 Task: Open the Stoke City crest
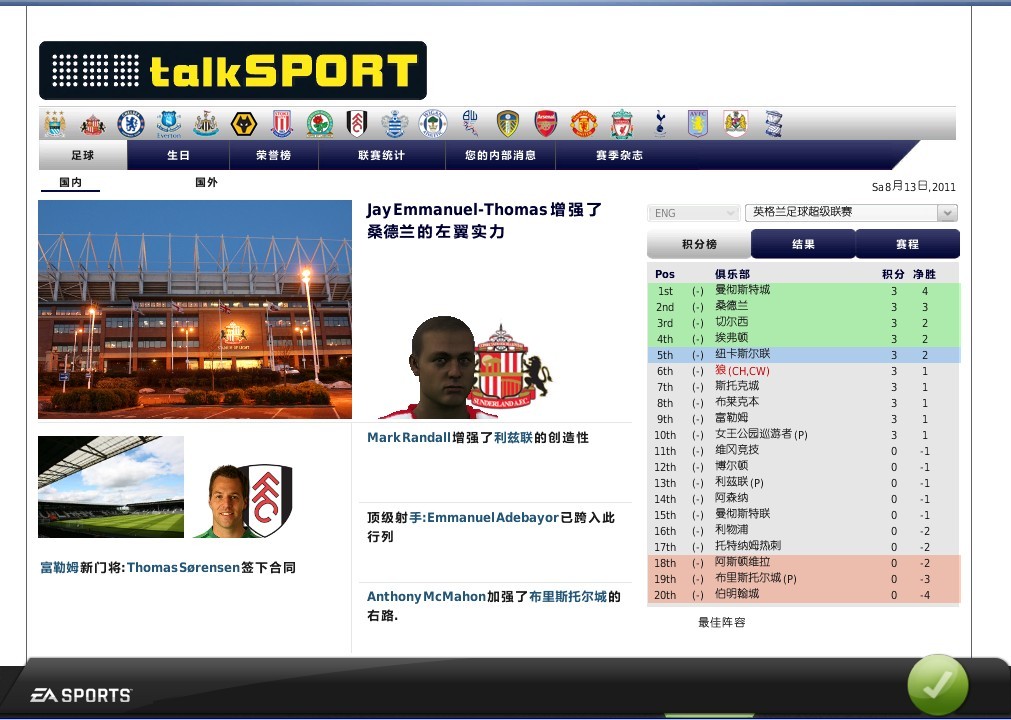click(x=282, y=124)
